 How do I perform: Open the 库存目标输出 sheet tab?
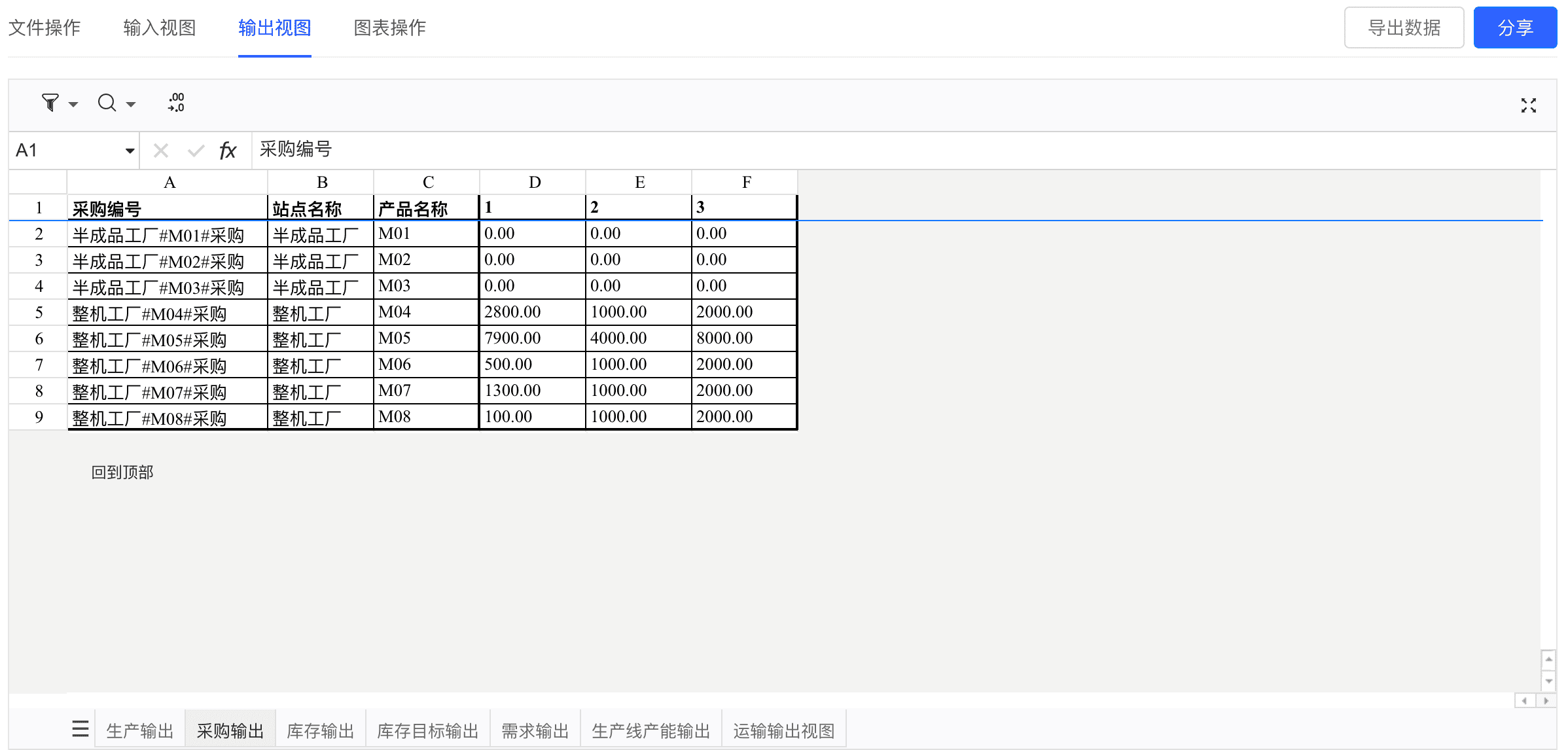(428, 730)
